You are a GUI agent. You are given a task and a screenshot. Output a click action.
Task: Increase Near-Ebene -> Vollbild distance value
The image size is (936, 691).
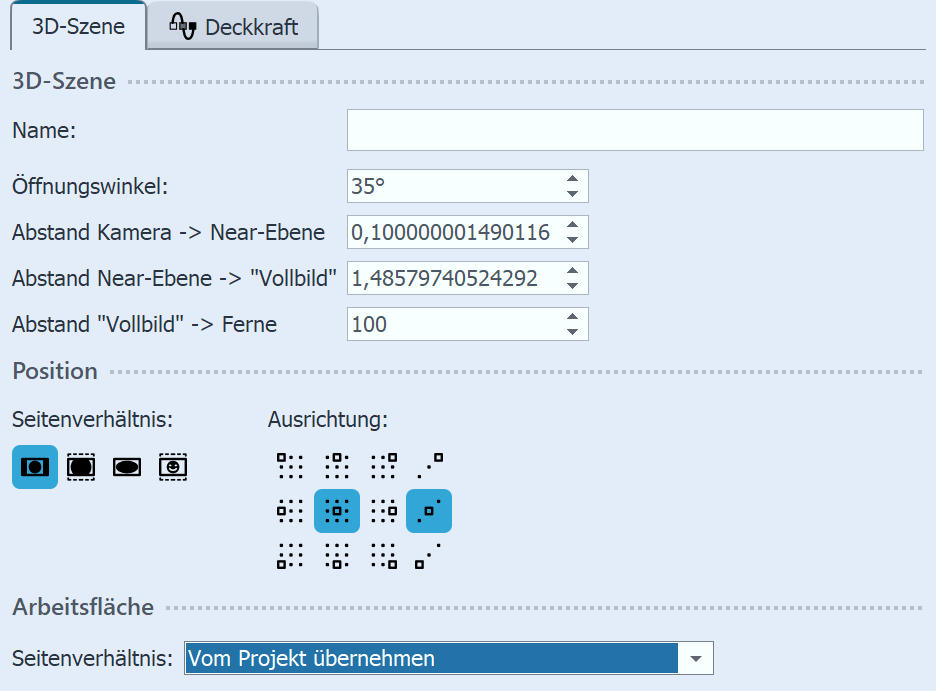tap(572, 271)
